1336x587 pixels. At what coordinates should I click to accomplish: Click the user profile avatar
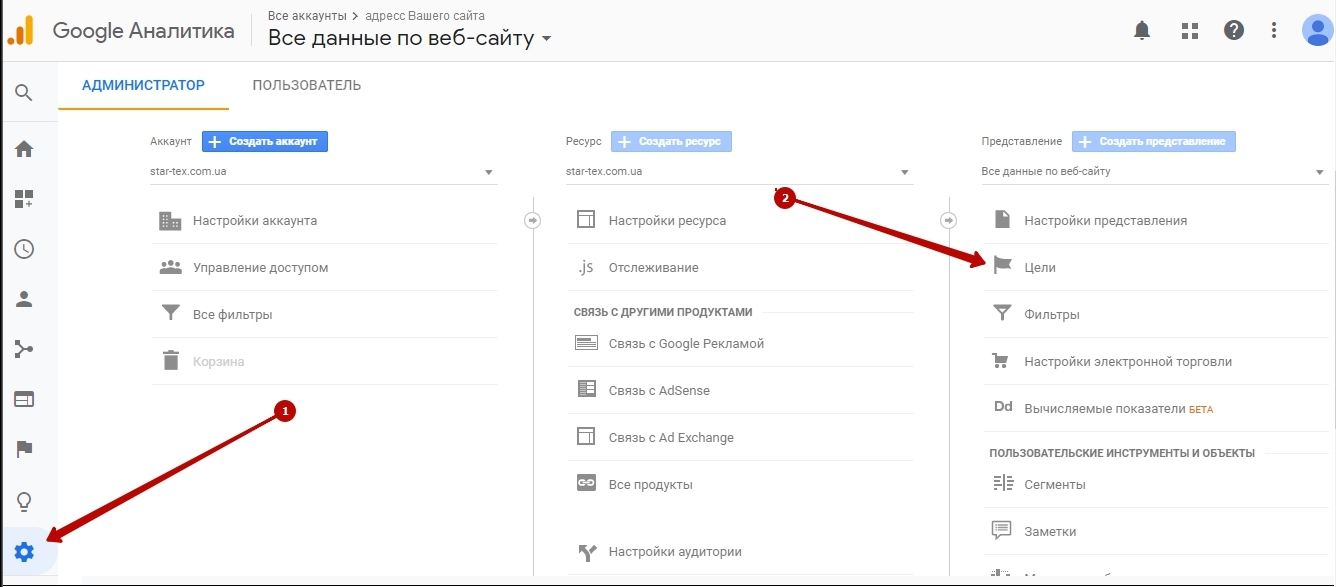tap(1317, 30)
